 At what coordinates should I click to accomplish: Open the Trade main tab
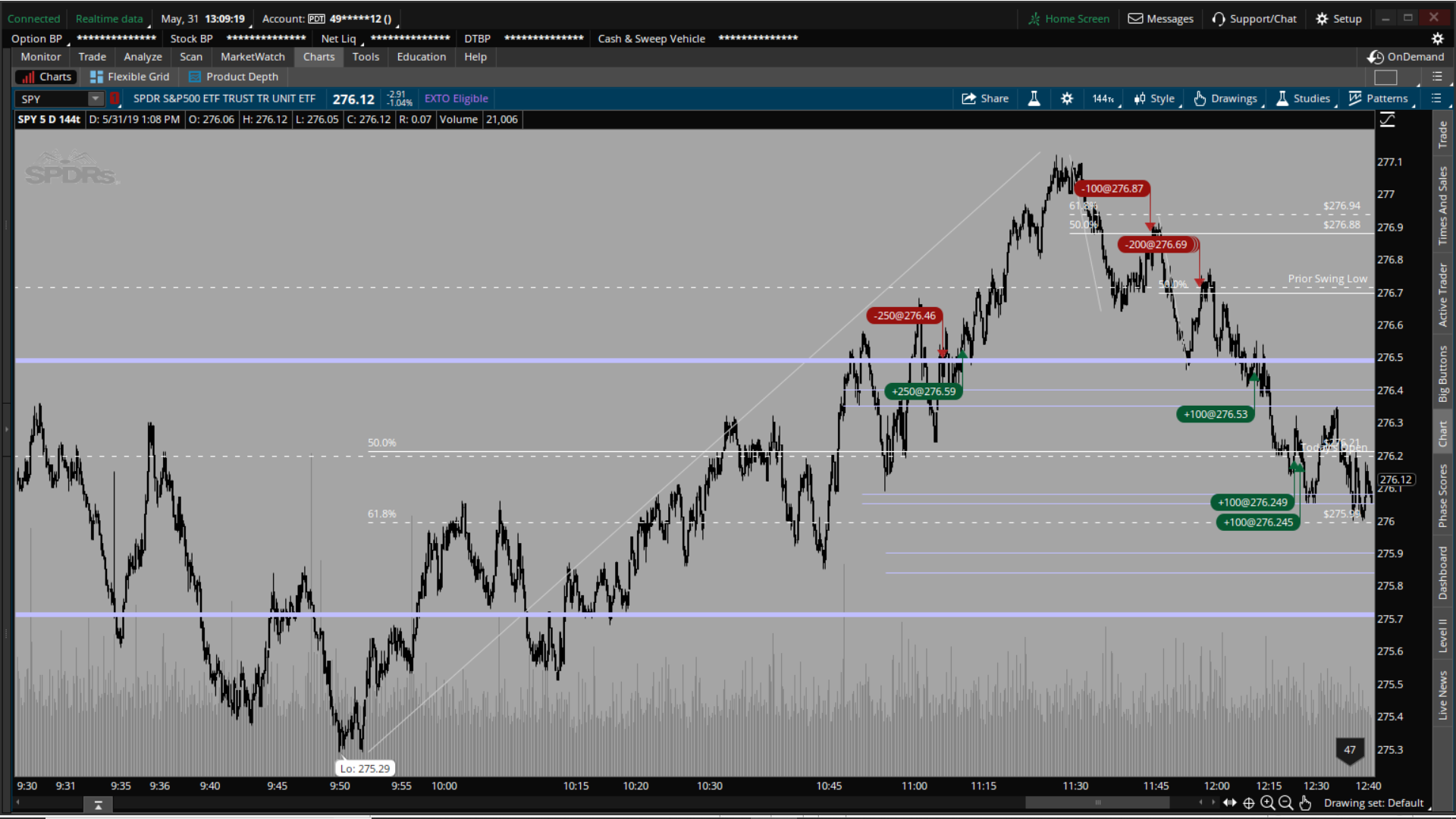[x=93, y=57]
